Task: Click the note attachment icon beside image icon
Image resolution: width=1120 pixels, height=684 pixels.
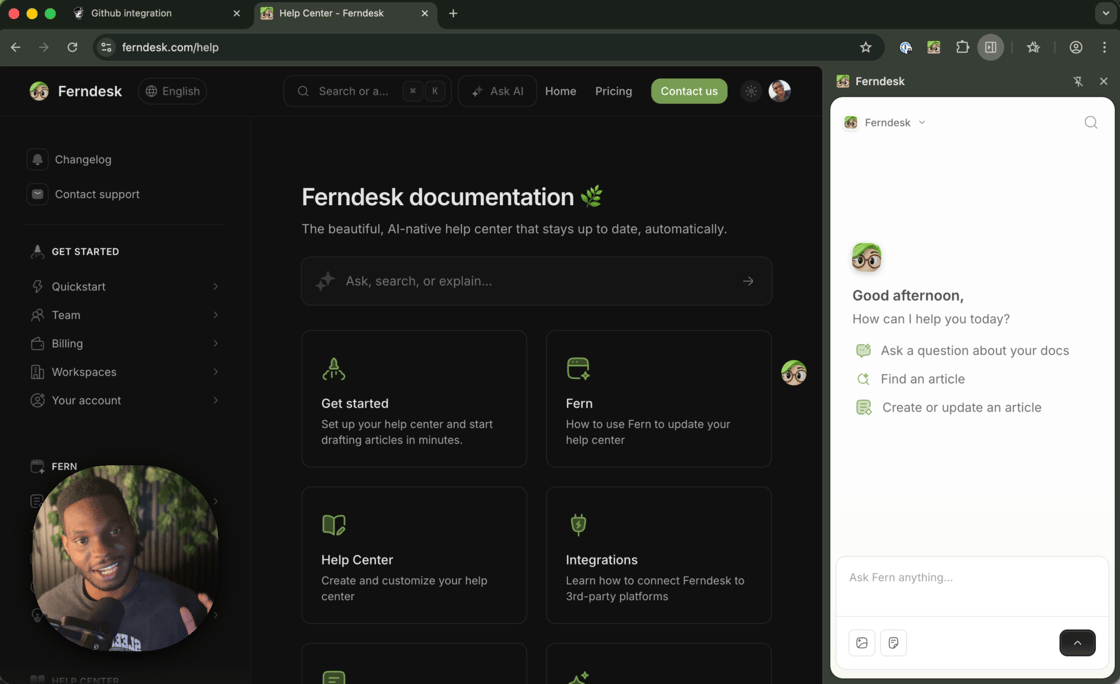Action: tap(893, 643)
